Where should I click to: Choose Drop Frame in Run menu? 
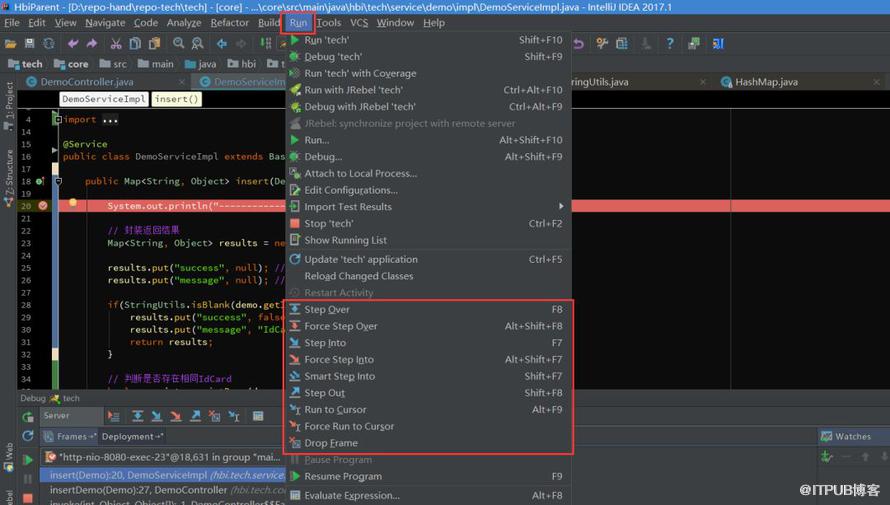429,443
